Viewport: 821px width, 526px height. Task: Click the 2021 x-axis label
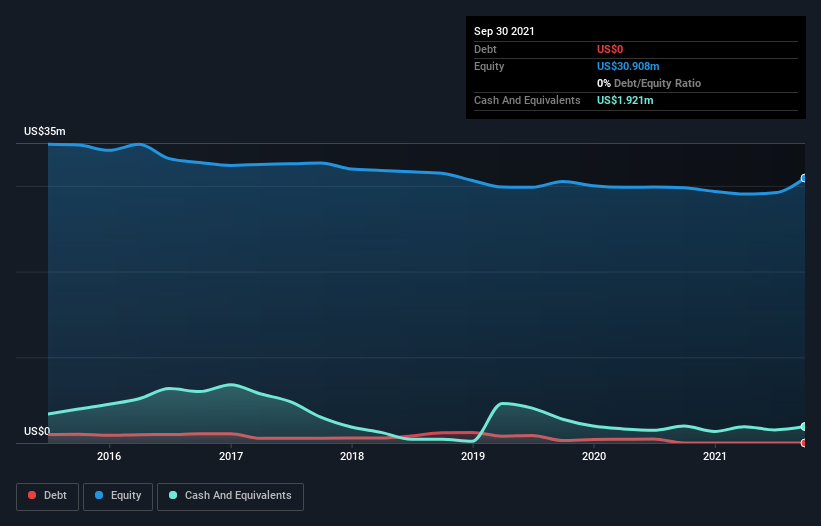pos(715,456)
